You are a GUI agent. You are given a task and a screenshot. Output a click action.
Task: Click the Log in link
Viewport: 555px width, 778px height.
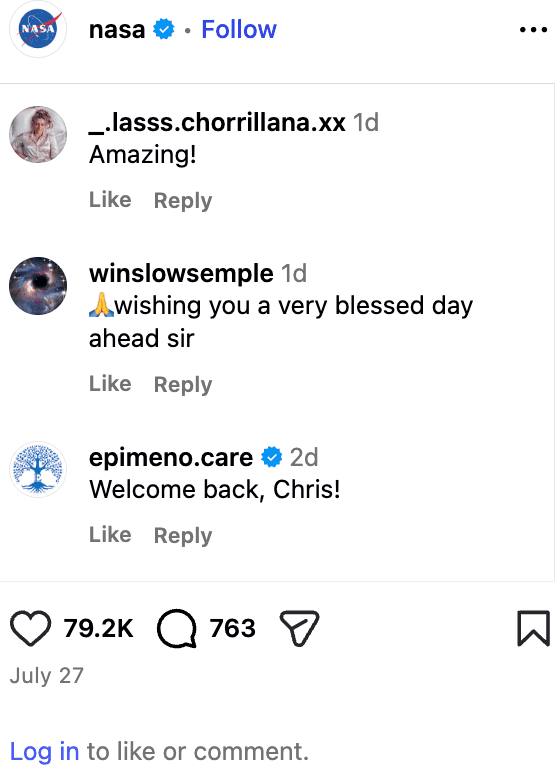44,751
